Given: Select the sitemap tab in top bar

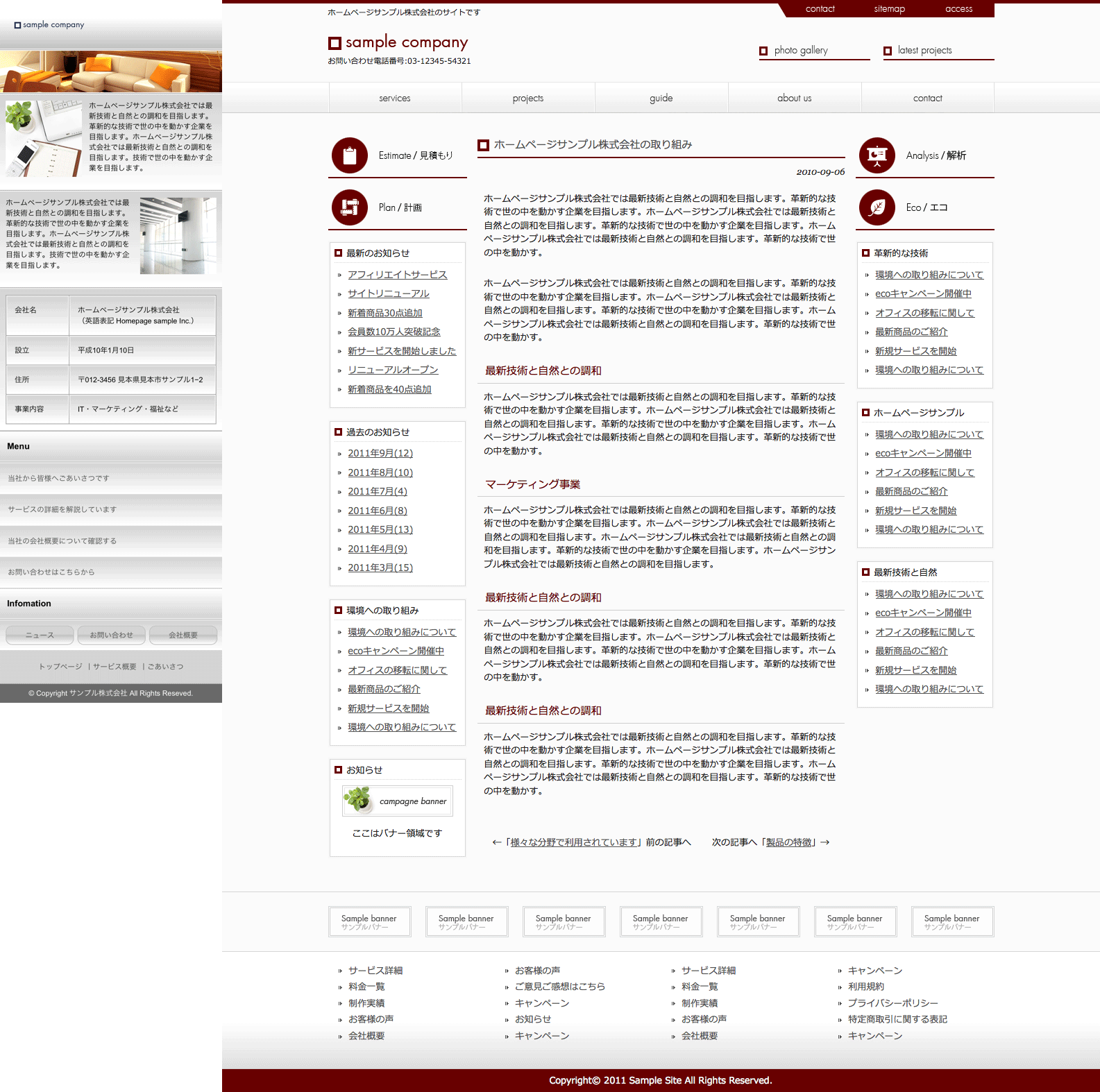Looking at the screenshot, I should click(890, 9).
